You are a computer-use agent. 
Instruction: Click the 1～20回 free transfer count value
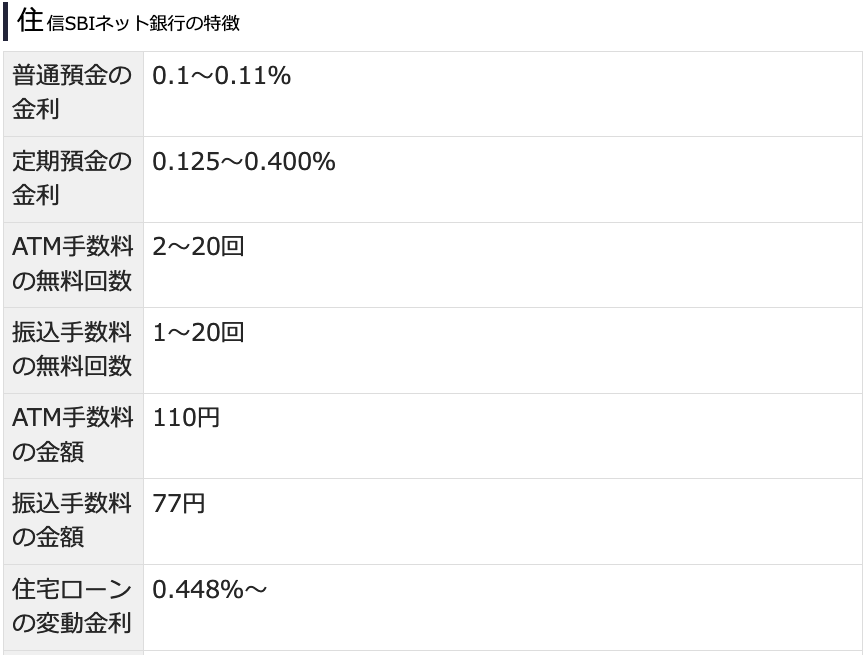[x=198, y=332]
